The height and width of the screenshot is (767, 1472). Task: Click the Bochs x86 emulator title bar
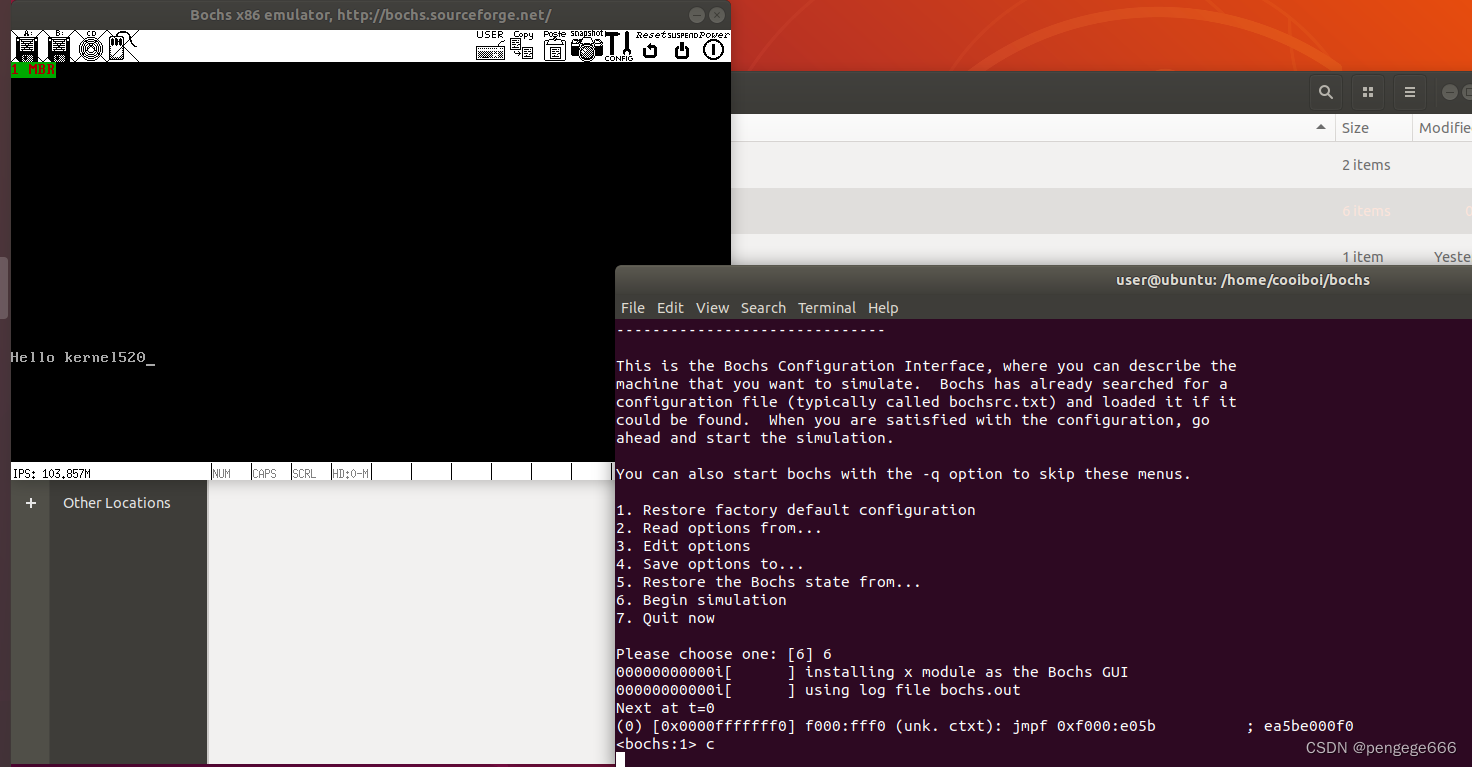point(370,15)
